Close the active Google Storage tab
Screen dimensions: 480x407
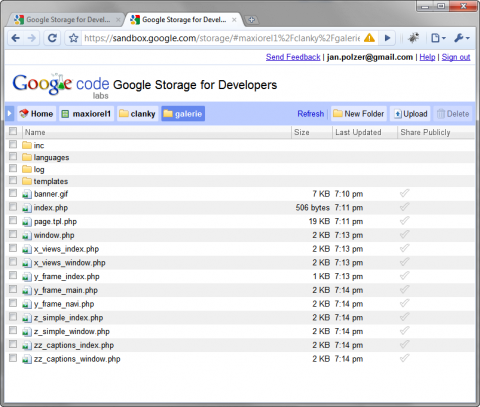tap(234, 20)
